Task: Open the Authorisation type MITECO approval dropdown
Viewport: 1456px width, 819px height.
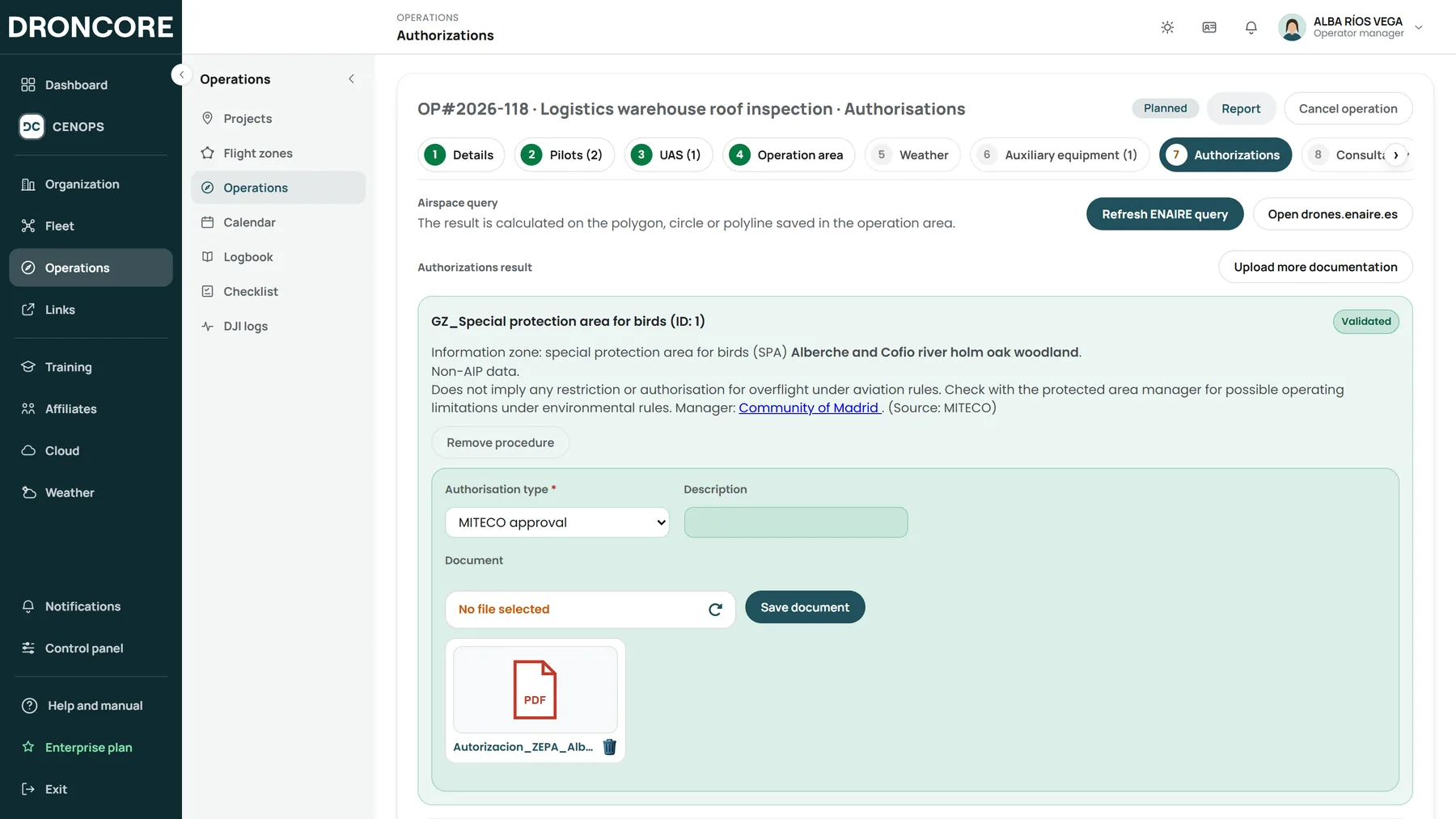Action: pos(557,522)
